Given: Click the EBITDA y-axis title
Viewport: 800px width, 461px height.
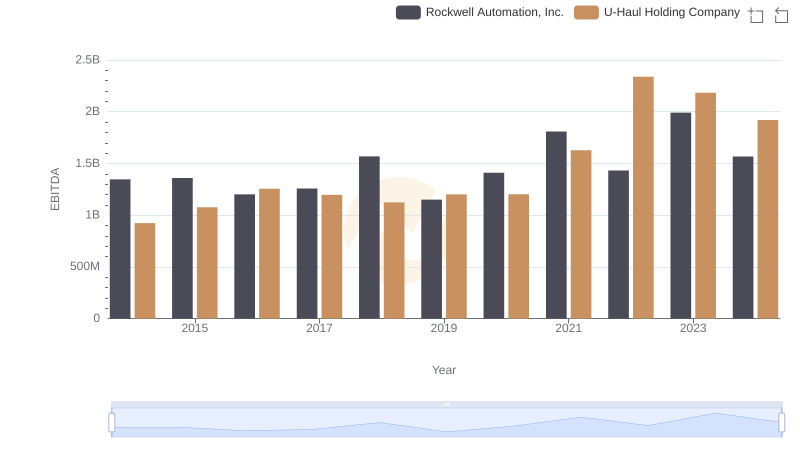Looking at the screenshot, I should (56, 189).
